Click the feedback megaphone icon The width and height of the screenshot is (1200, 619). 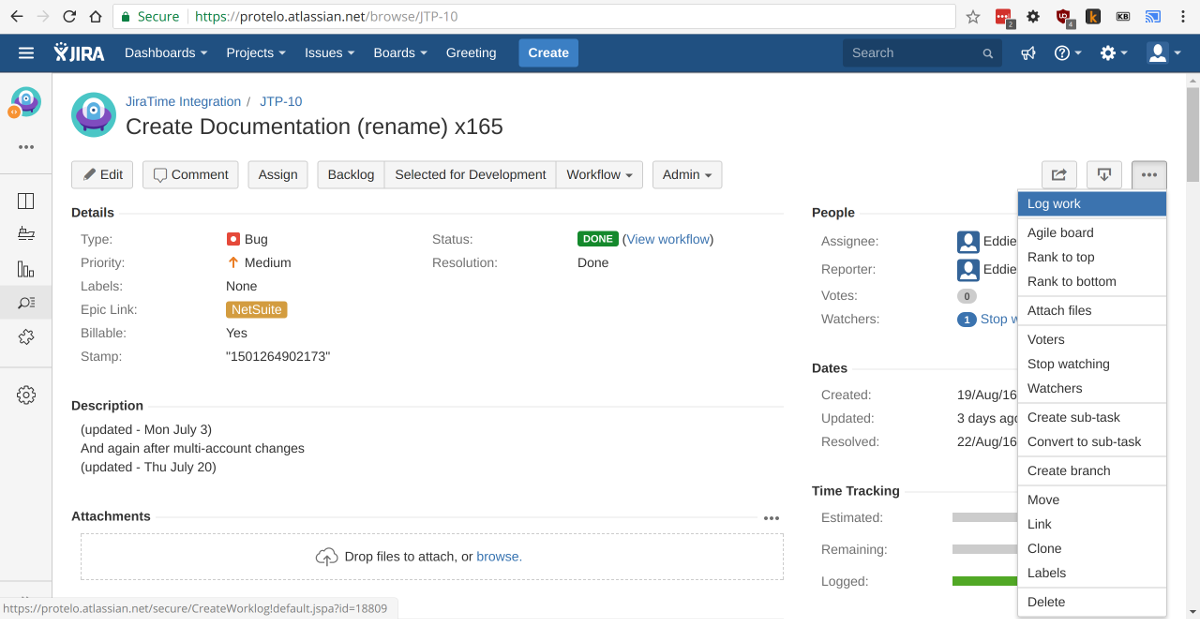click(1028, 53)
